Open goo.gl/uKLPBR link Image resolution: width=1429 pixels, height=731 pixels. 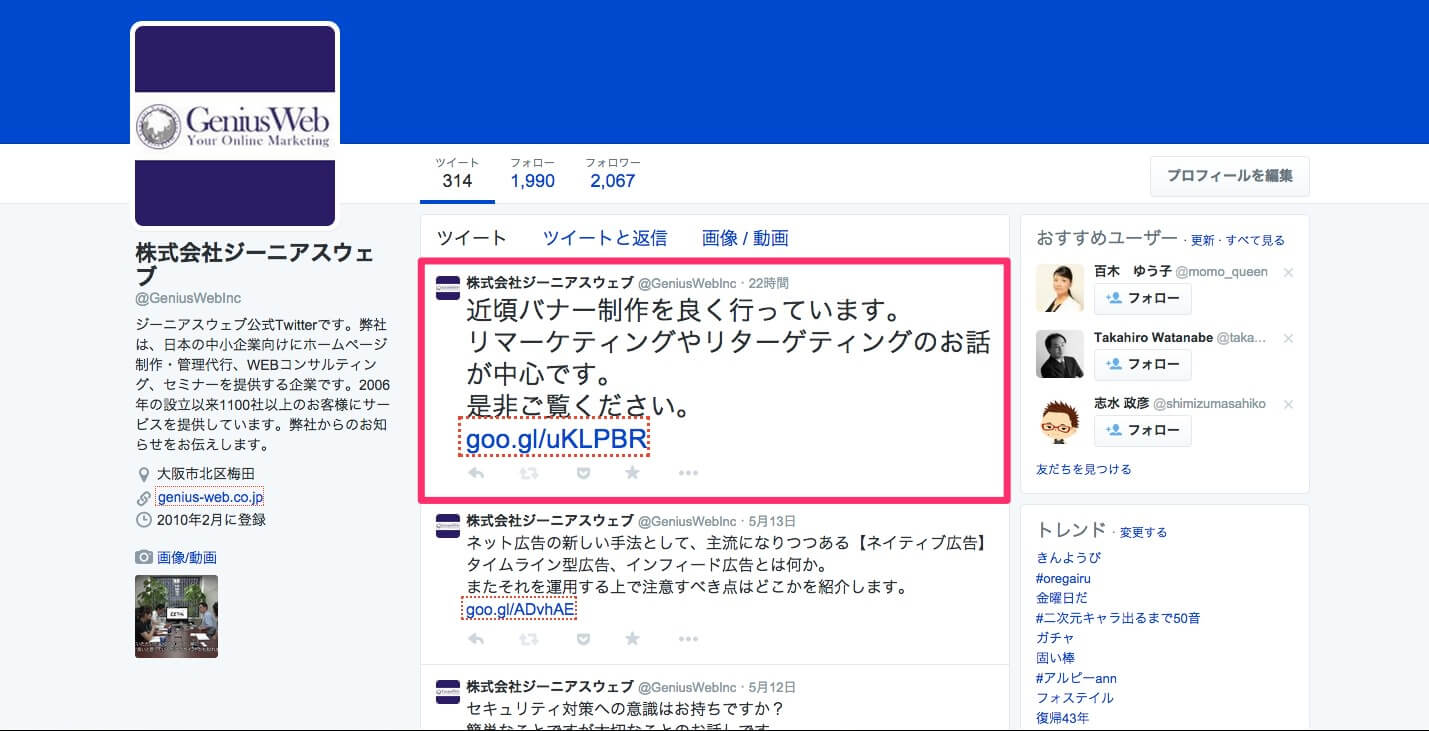[556, 438]
